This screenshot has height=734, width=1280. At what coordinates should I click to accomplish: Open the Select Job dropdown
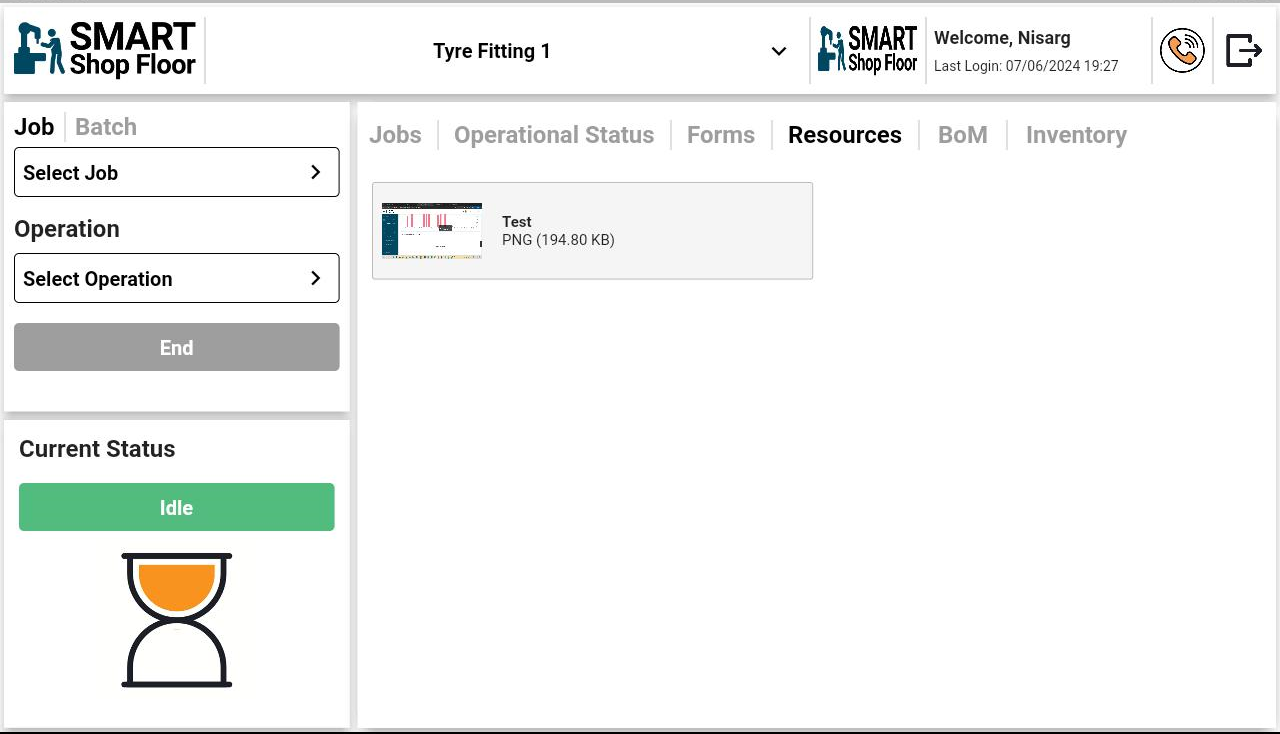[176, 172]
